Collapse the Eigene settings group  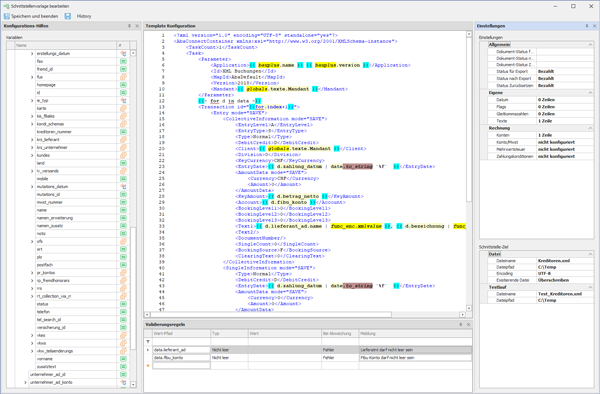click(x=590, y=93)
